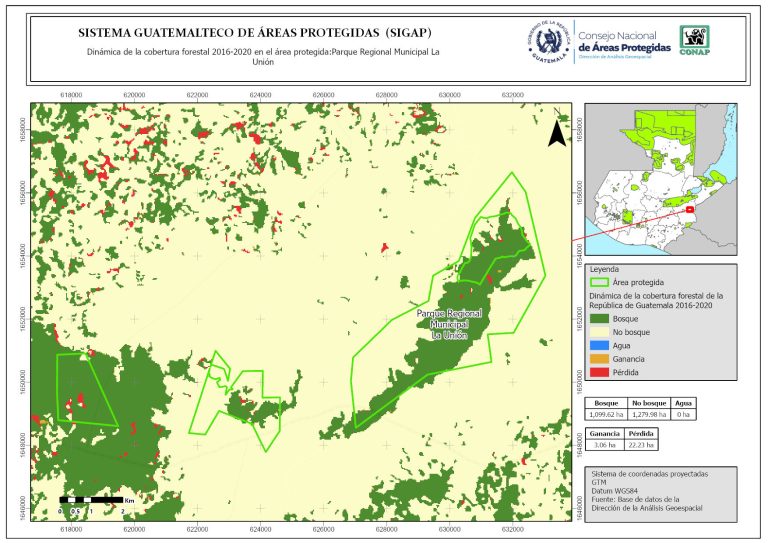The width and height of the screenshot is (768, 543).
Task: Click the Ganancia 3.06 ha table cell
Action: [x=603, y=445]
